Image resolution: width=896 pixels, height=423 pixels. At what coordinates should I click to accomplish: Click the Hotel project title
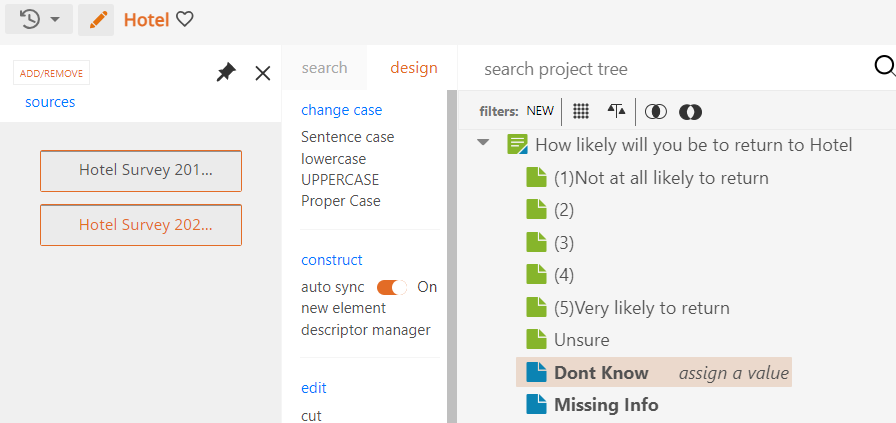tap(146, 20)
